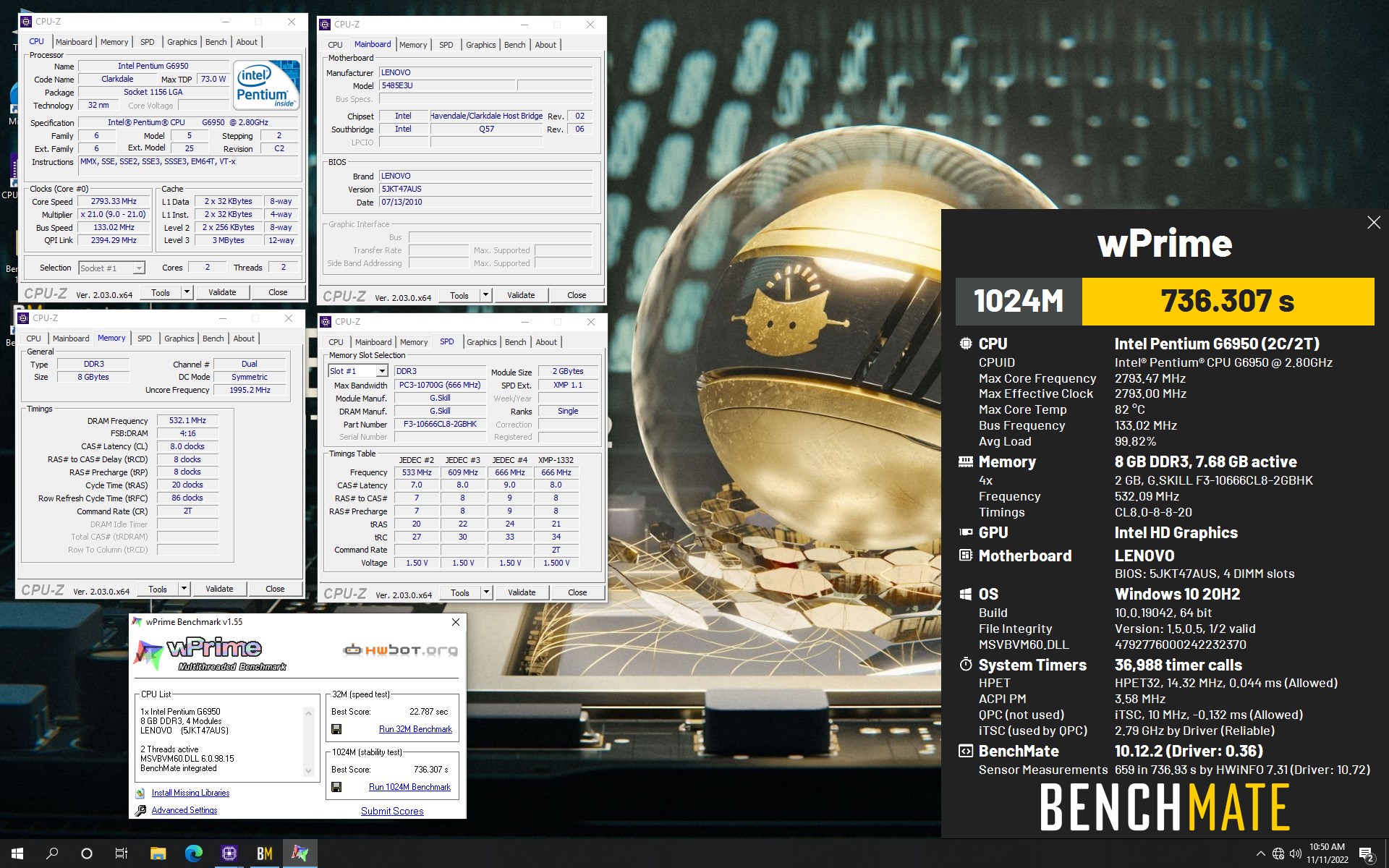Select Graphics tab in Mainboard CPU-Z window
The image size is (1389, 868).
[481, 45]
